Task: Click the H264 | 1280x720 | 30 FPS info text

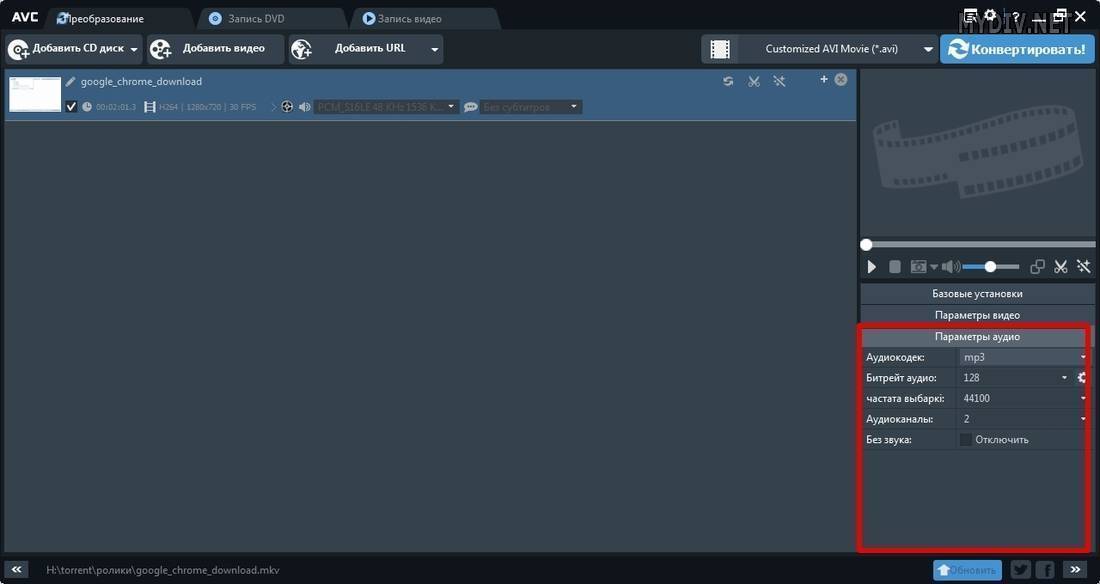Action: [208, 107]
